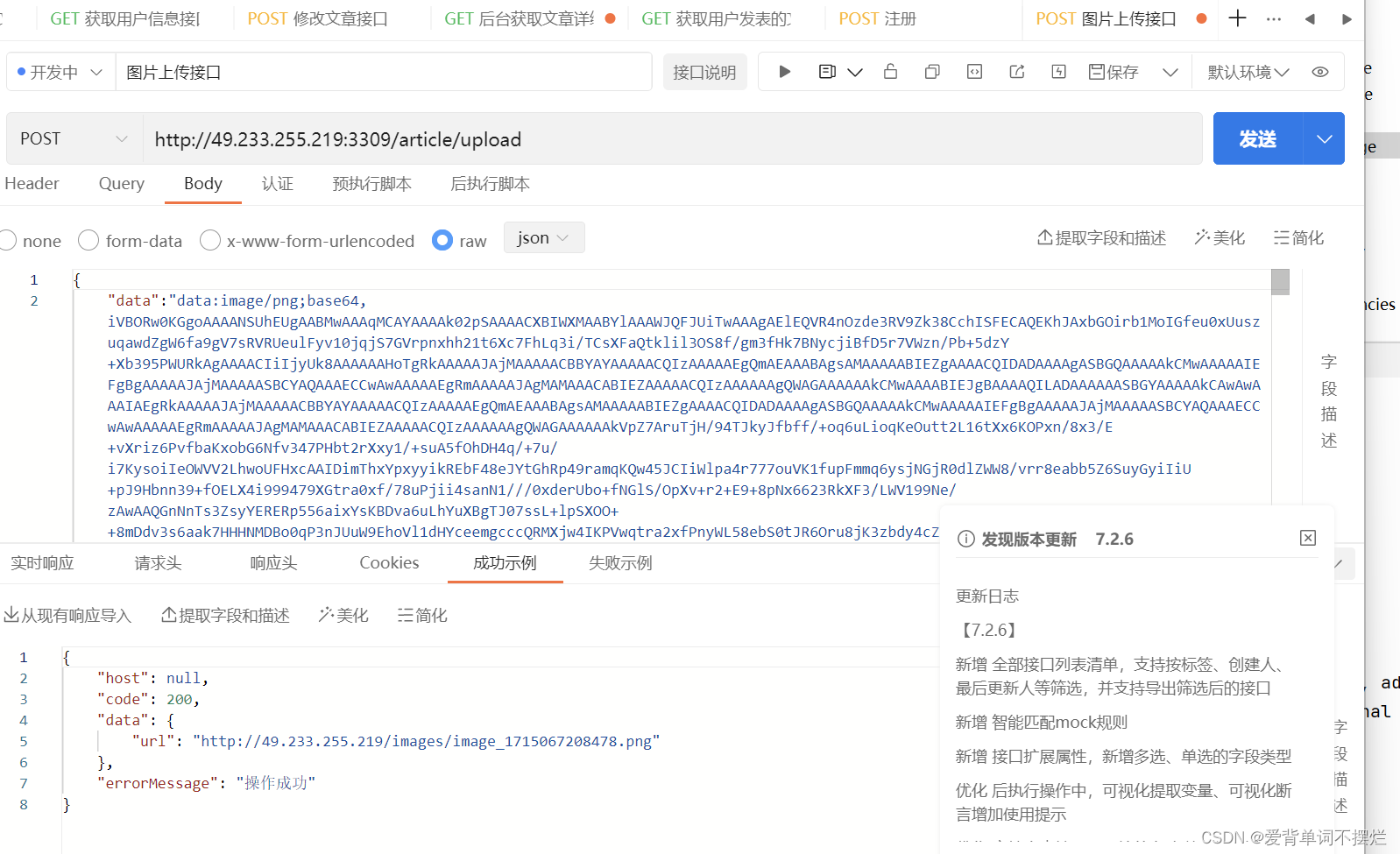This screenshot has height=854, width=1400.
Task: Click body 美化 beautify button
Action: (x=1220, y=237)
